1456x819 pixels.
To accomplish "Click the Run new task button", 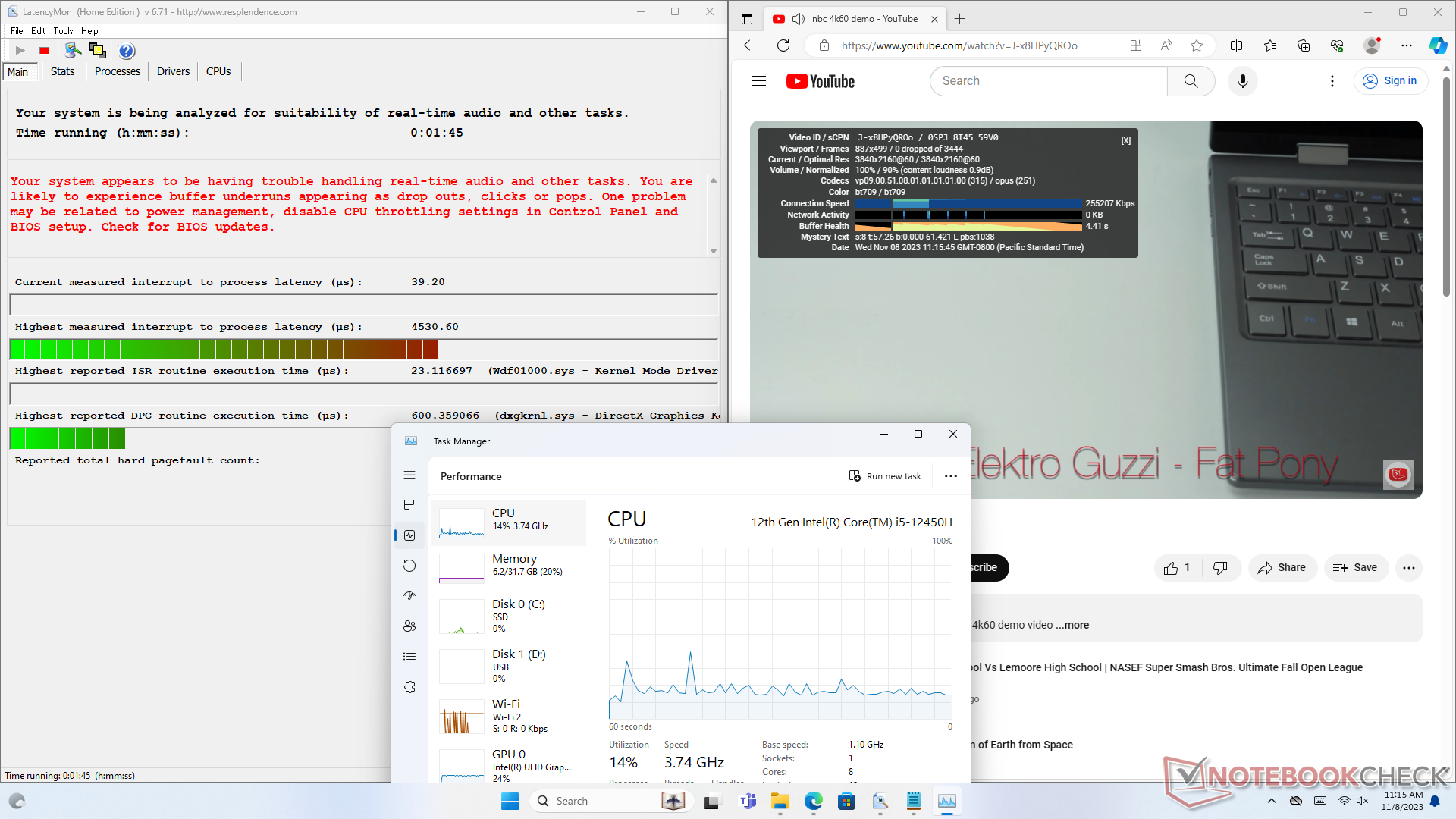I will click(885, 476).
